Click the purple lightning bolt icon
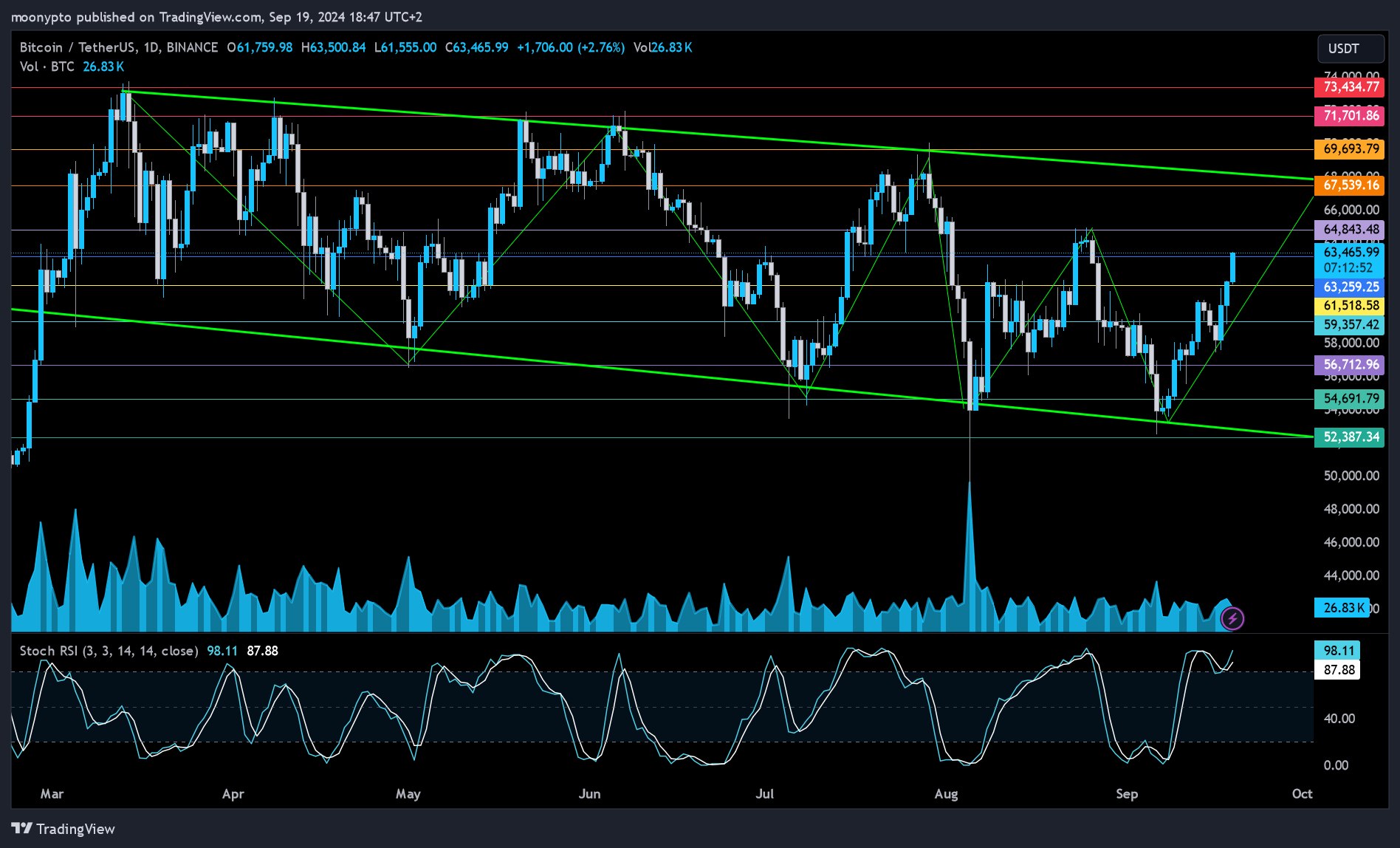The width and height of the screenshot is (1400, 848). coord(1232,618)
